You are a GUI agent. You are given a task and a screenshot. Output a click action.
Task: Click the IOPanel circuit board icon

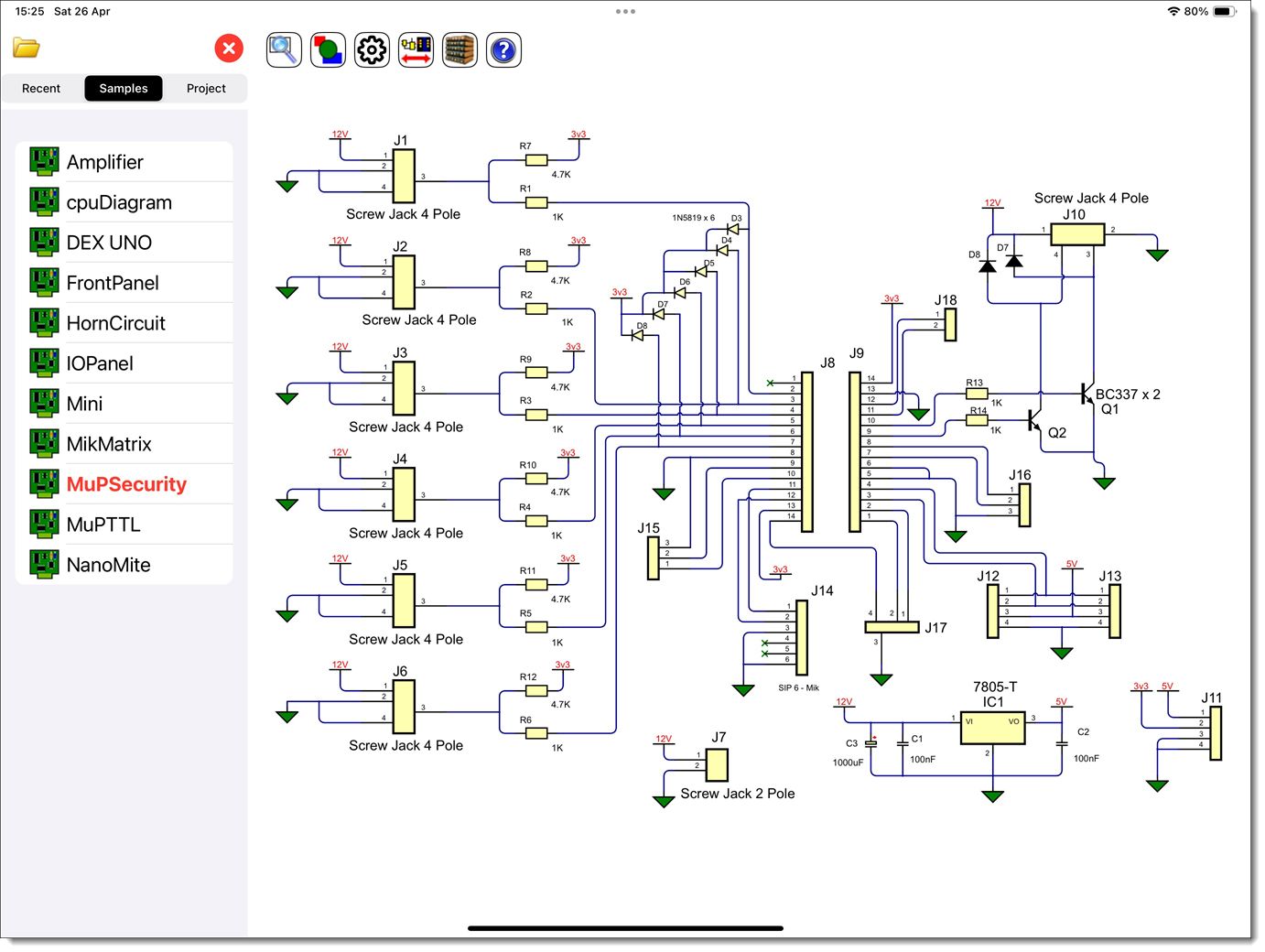(44, 362)
